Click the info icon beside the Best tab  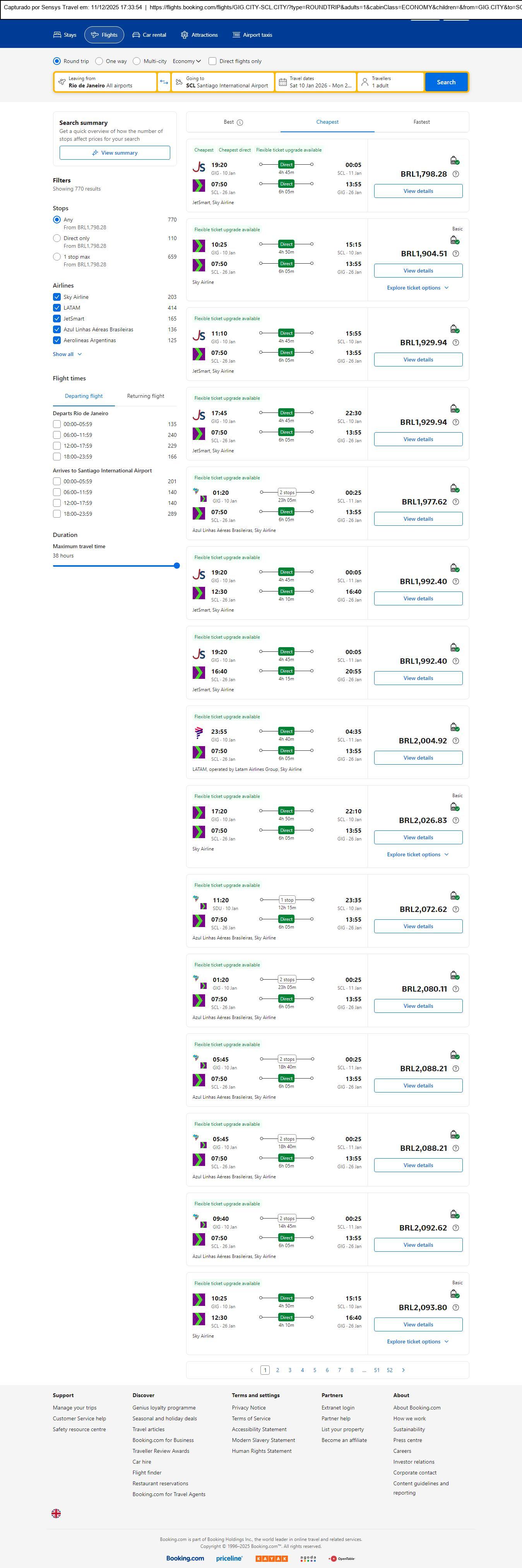(x=240, y=122)
